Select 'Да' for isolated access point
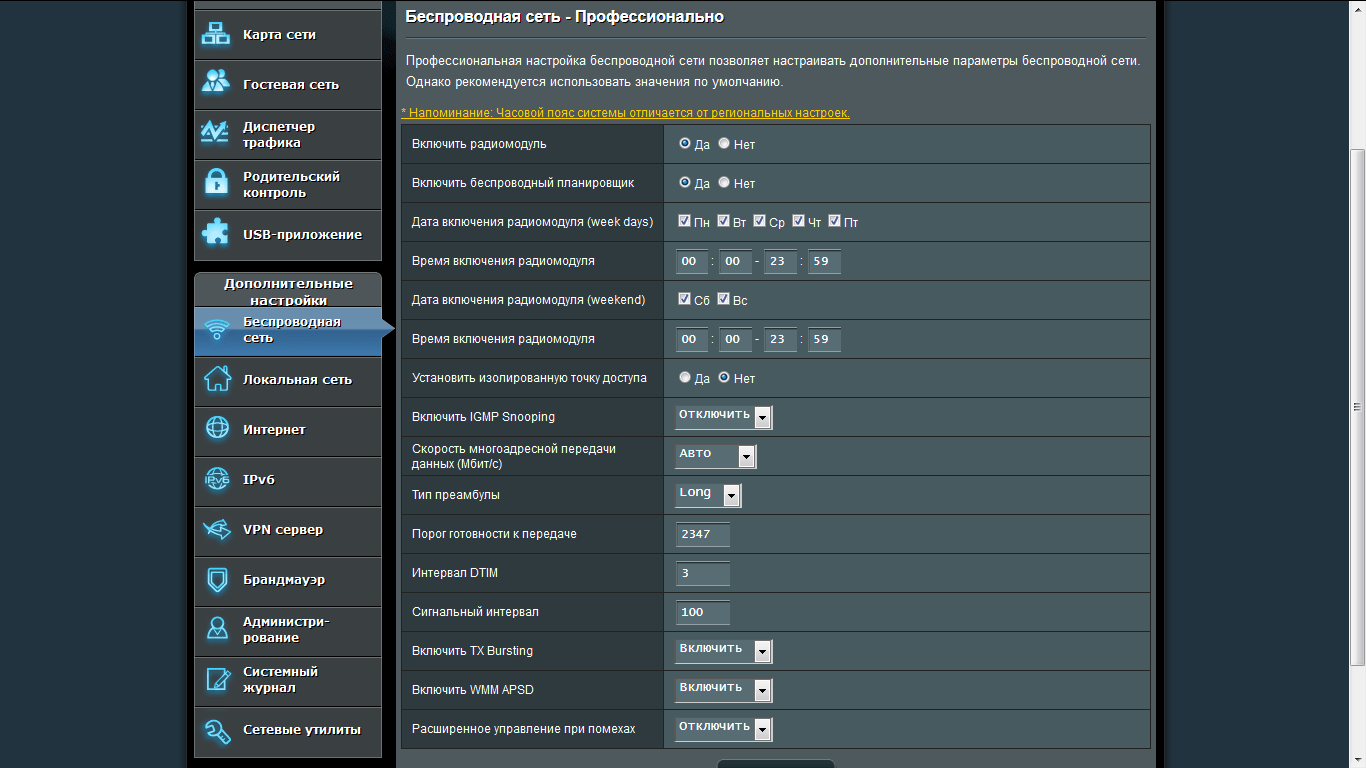Image resolution: width=1366 pixels, height=768 pixels. point(685,378)
